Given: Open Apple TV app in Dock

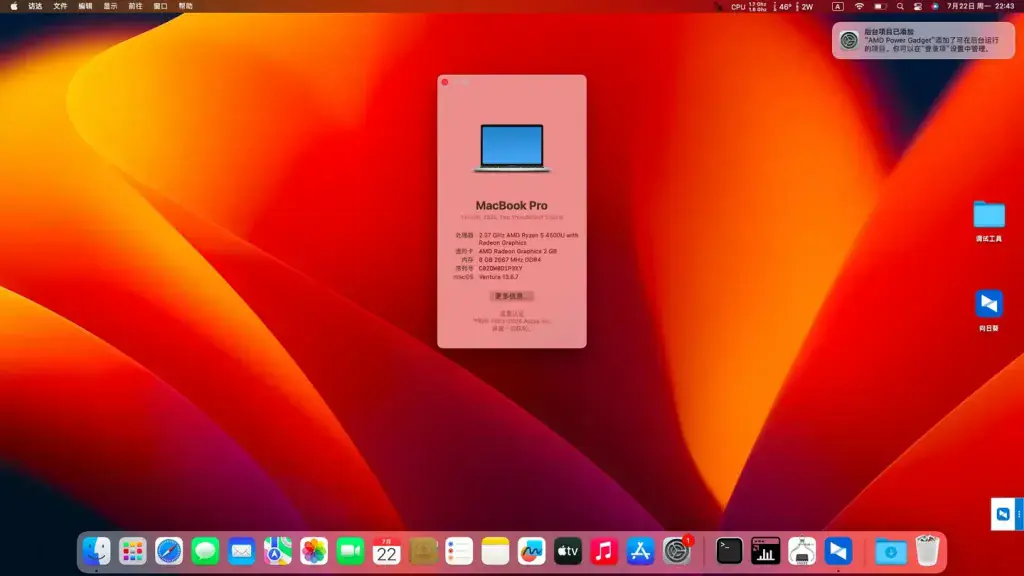Looking at the screenshot, I should 568,552.
